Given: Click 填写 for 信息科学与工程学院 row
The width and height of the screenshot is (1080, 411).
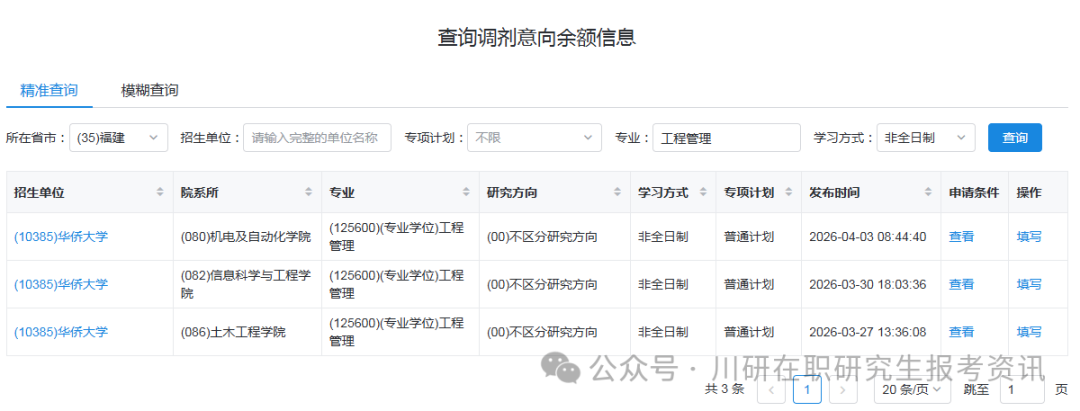Looking at the screenshot, I should (1029, 284).
